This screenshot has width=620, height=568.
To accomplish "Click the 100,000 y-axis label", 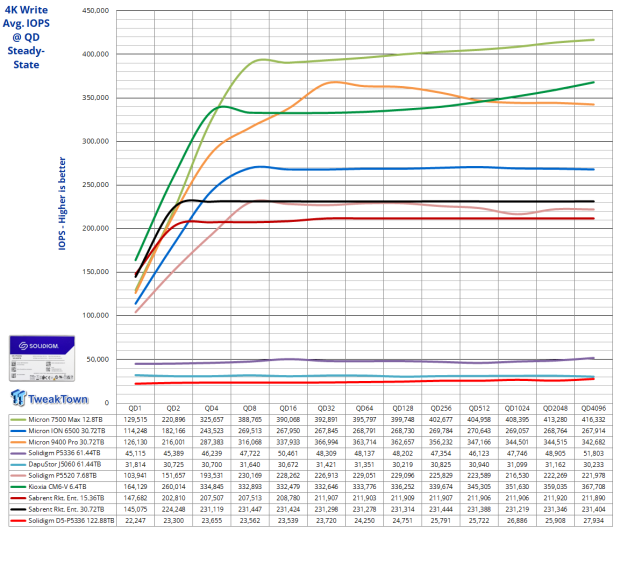I will 96,315.
